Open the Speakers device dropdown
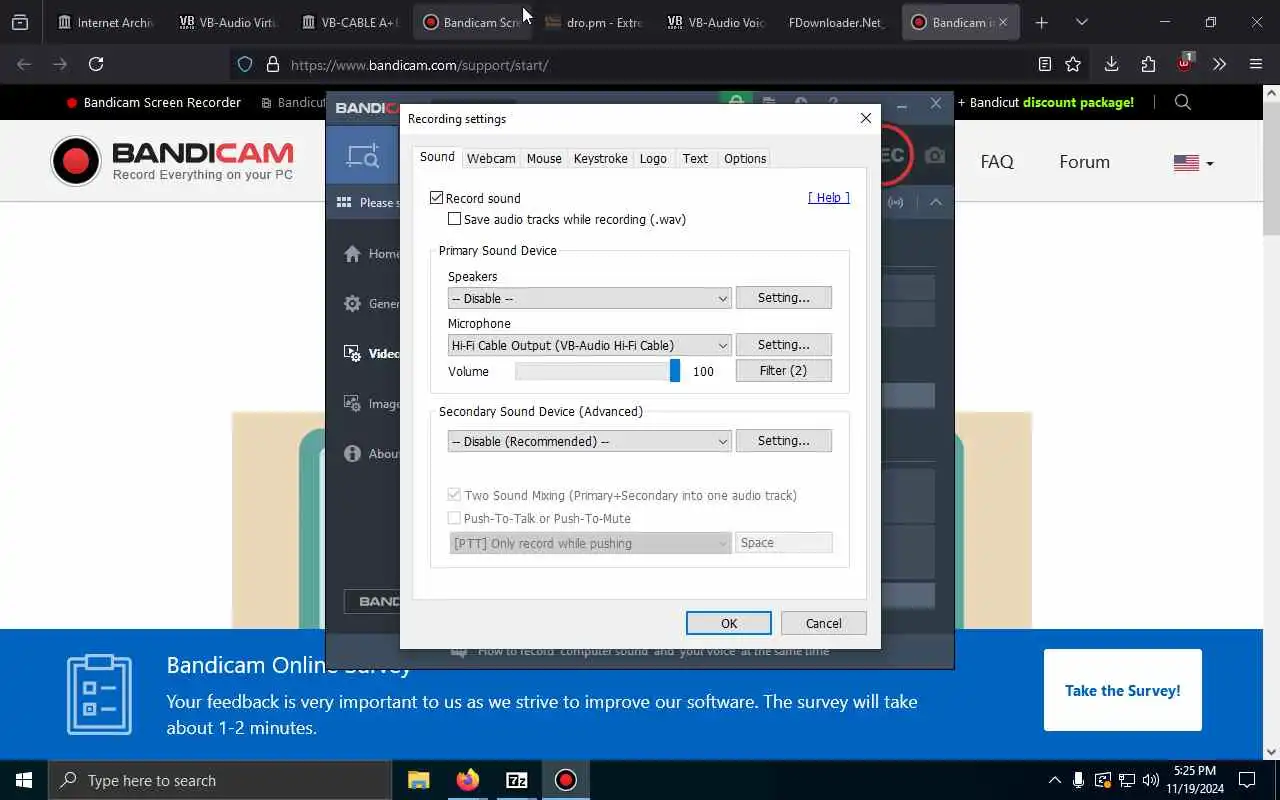The height and width of the screenshot is (800, 1280). (590, 298)
